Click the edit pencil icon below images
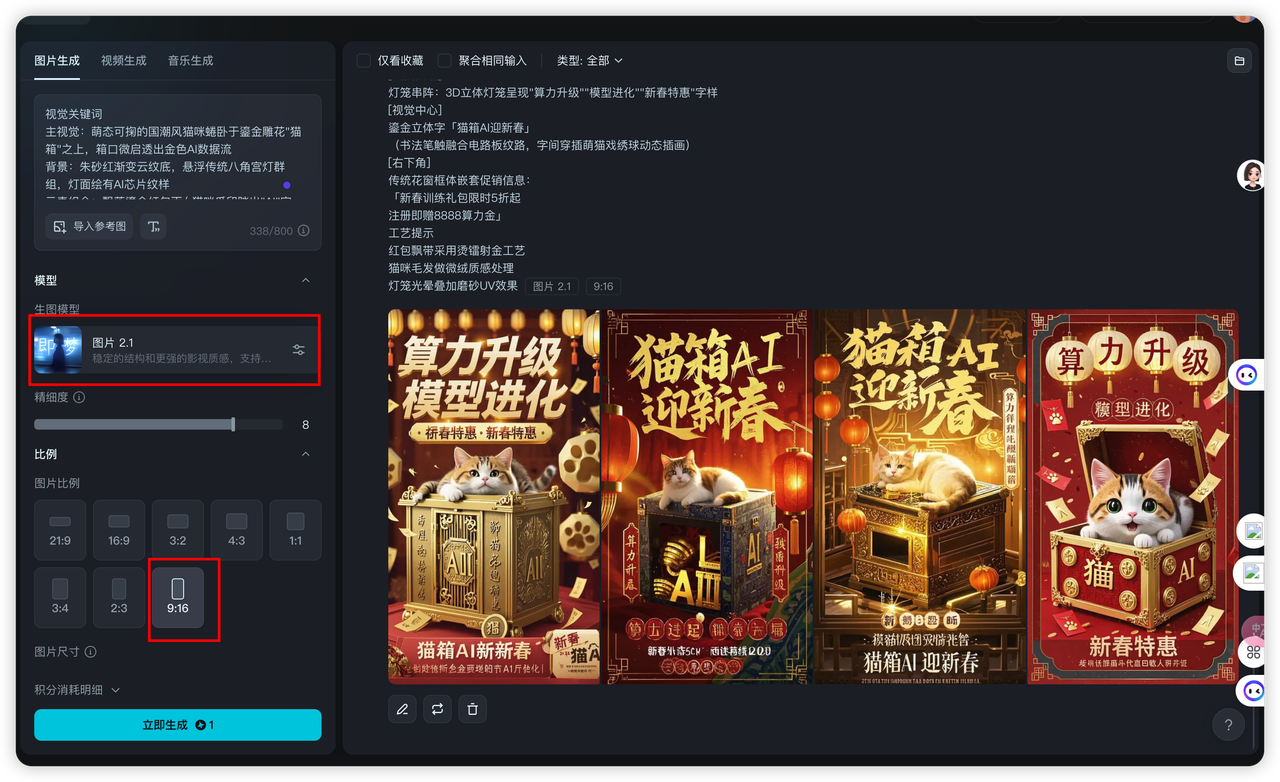The height and width of the screenshot is (782, 1280). point(402,709)
